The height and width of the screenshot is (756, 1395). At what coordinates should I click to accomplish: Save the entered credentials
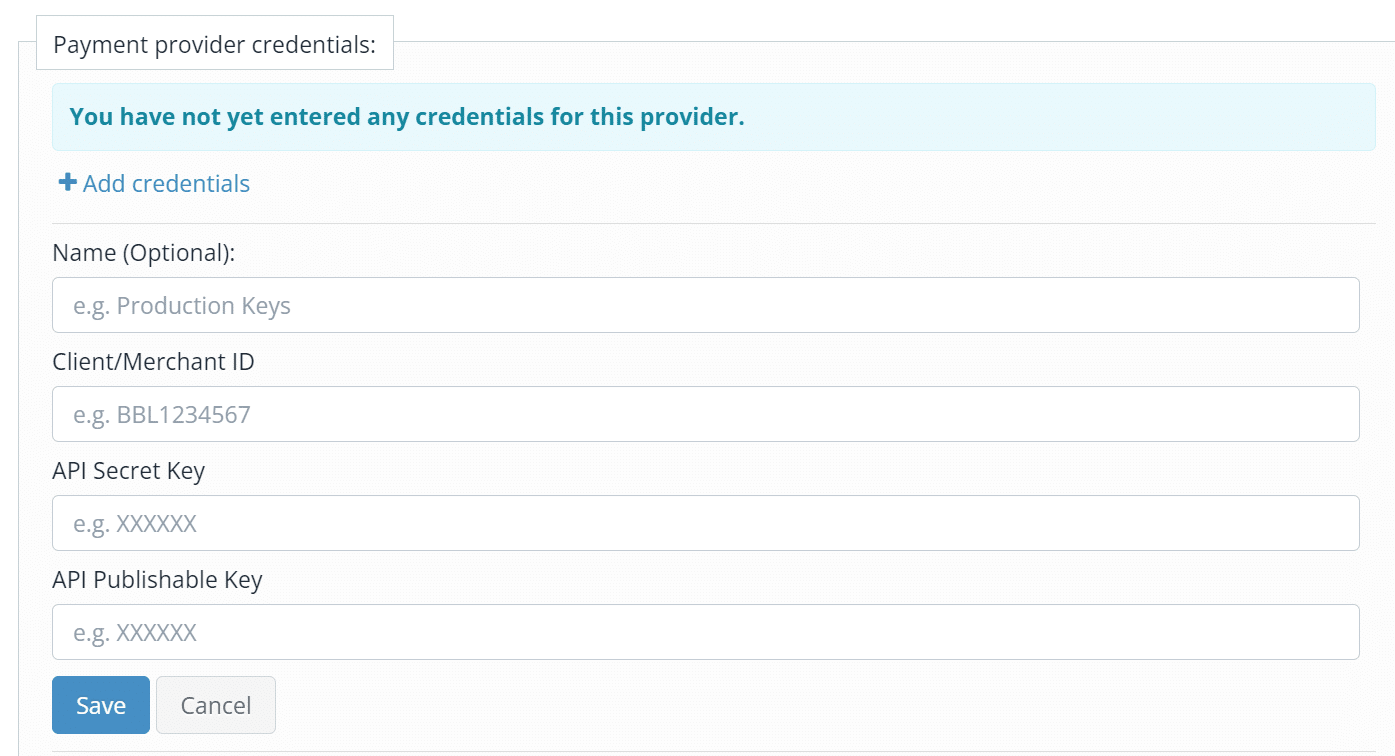point(101,705)
